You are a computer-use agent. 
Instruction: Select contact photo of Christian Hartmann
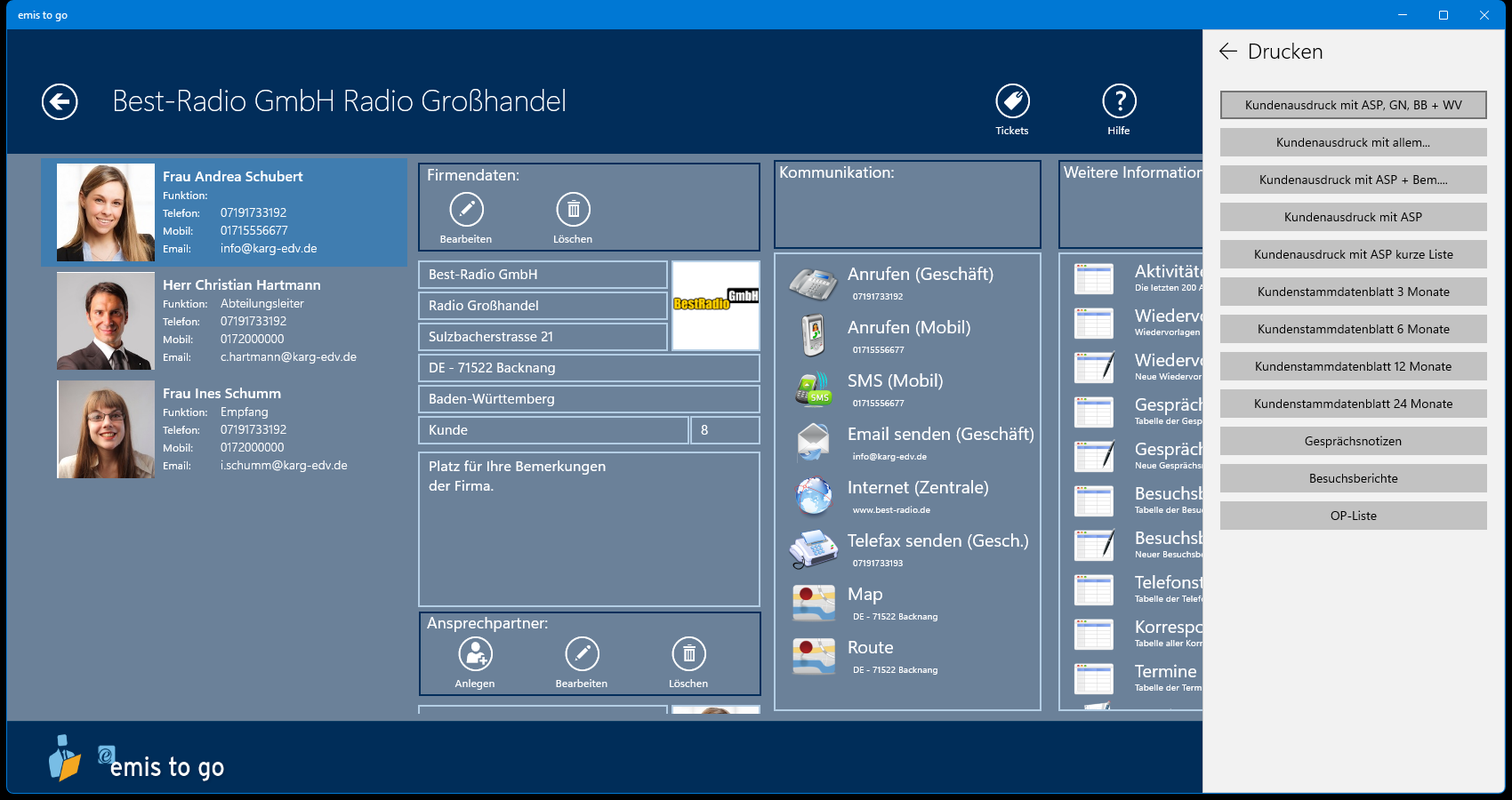106,321
